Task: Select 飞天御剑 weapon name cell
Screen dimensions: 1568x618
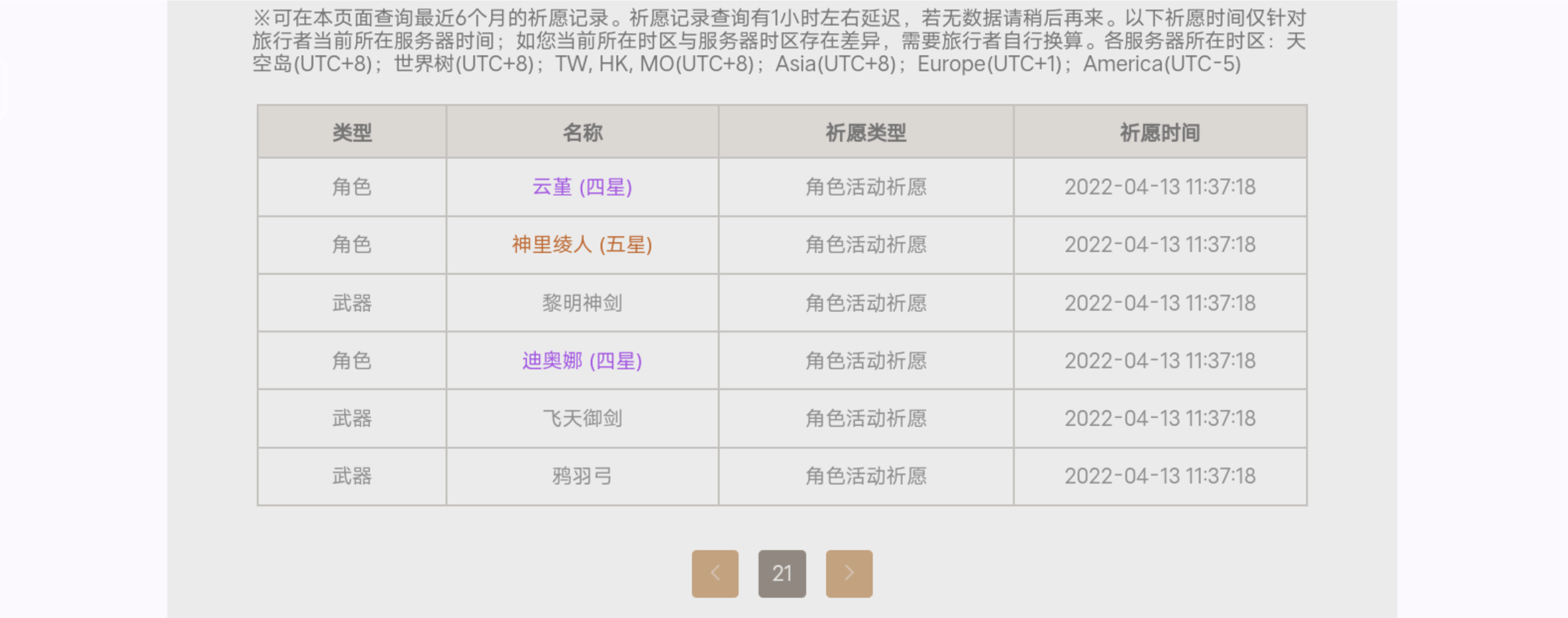Action: [x=582, y=419]
